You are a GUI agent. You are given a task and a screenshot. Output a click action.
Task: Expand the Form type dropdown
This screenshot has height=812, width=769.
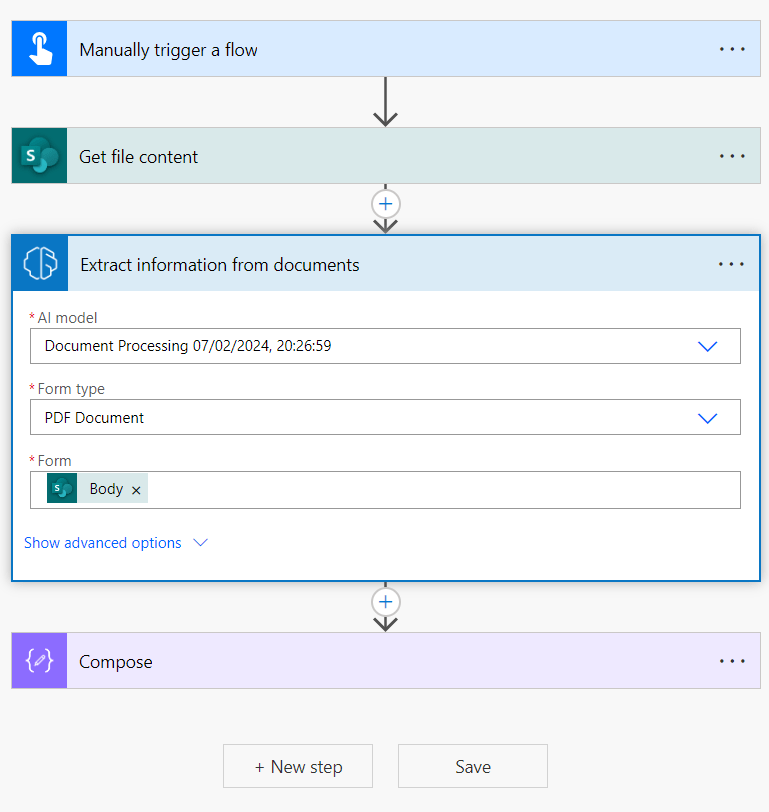pyautogui.click(x=708, y=417)
